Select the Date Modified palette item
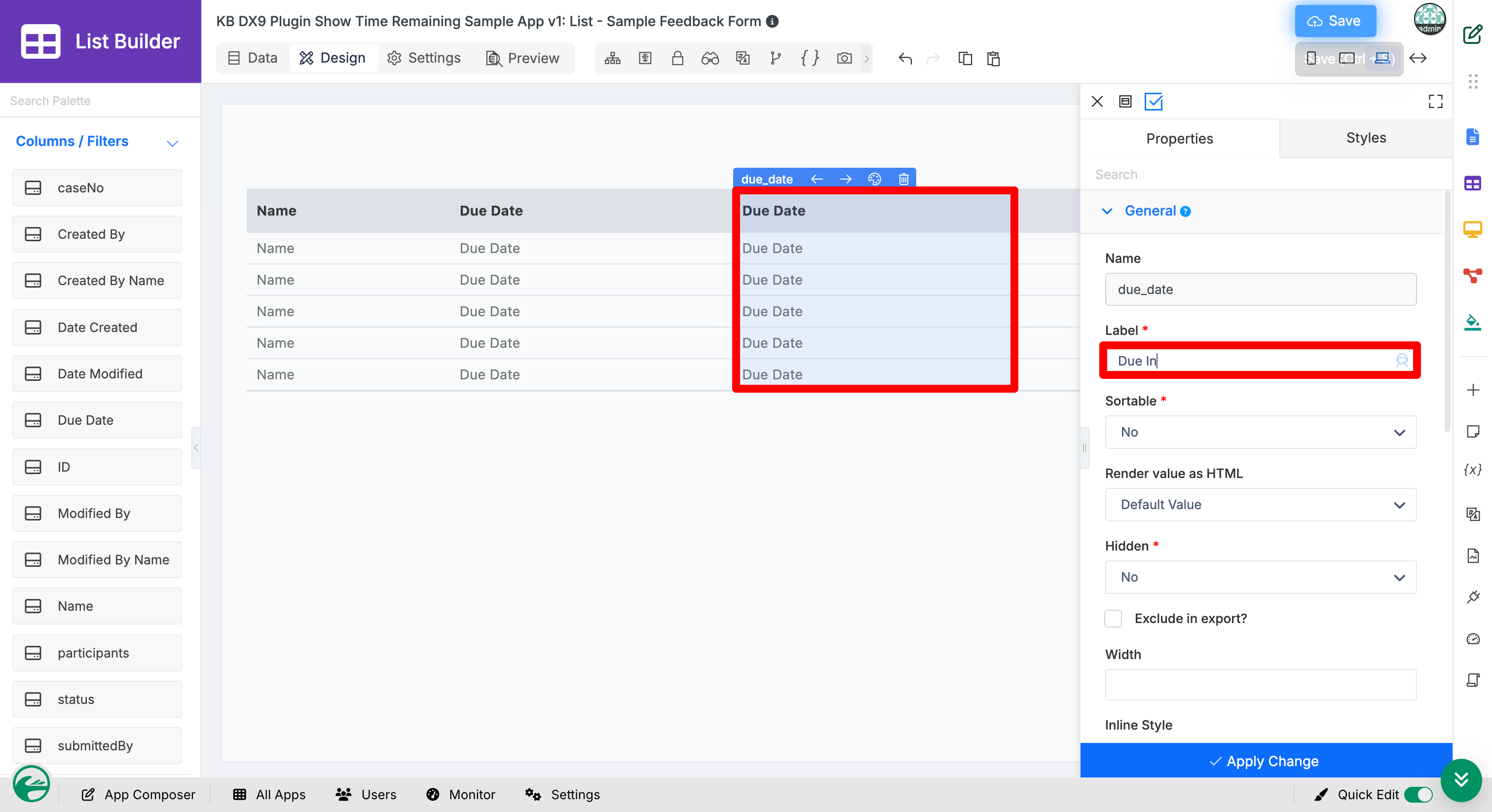1492x812 pixels. (97, 373)
